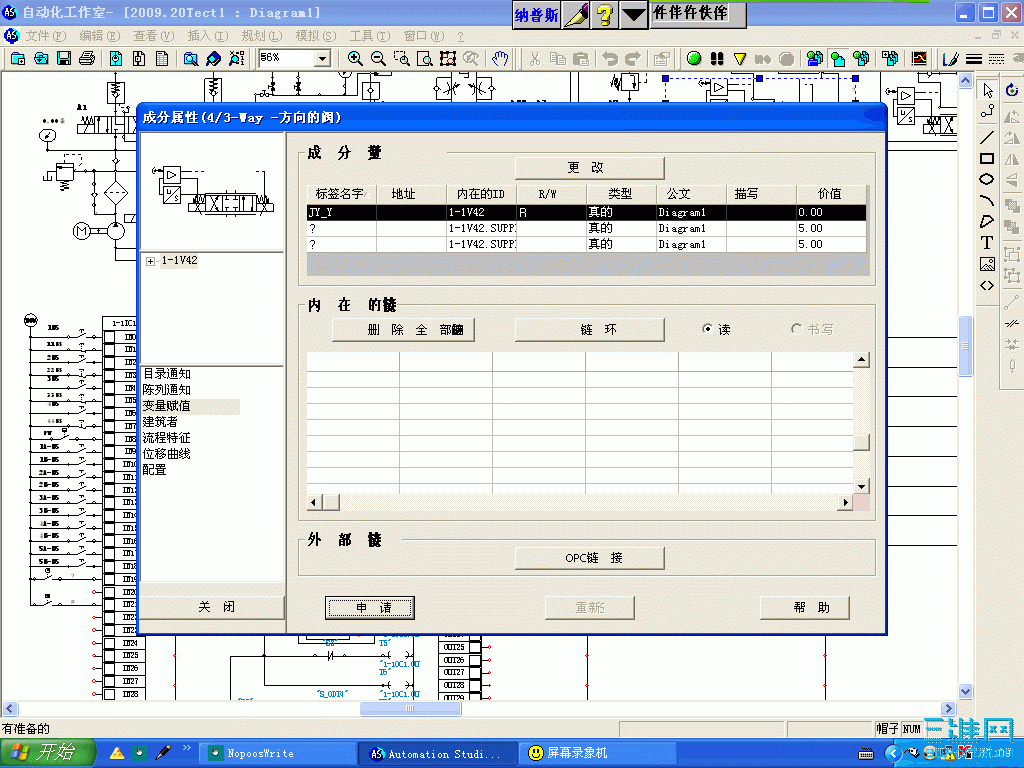Screen dimensions: 1024x768
Task: Open the 文件(F) menu
Action: (46, 36)
